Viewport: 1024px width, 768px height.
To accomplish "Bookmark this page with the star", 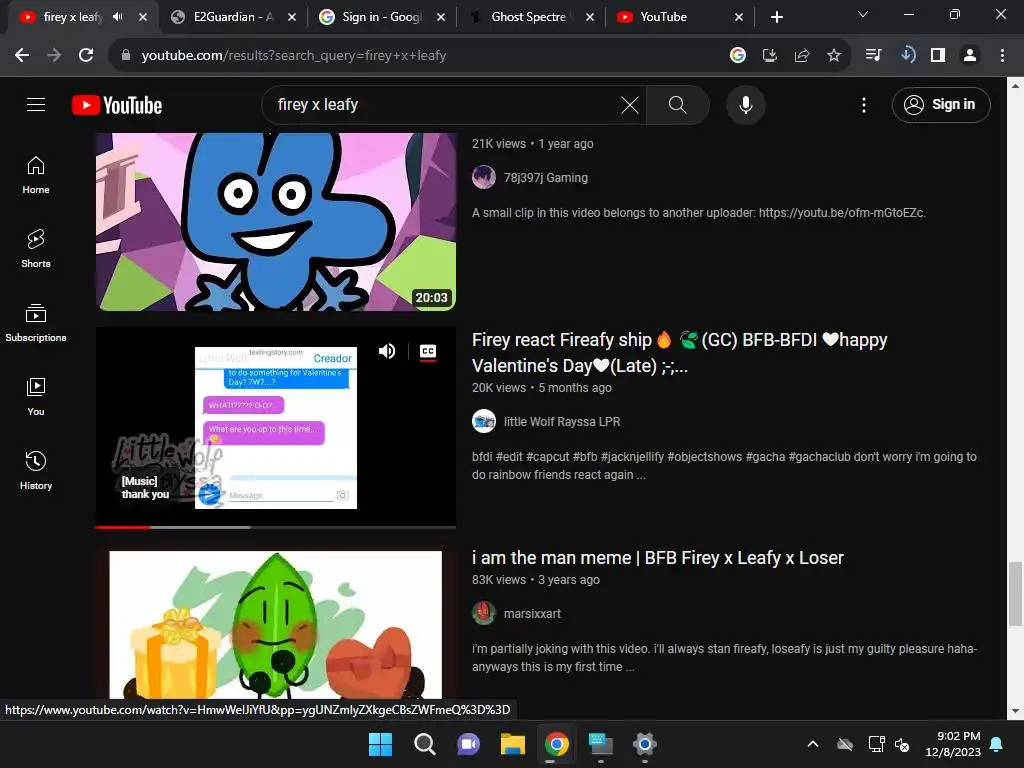I will point(834,56).
